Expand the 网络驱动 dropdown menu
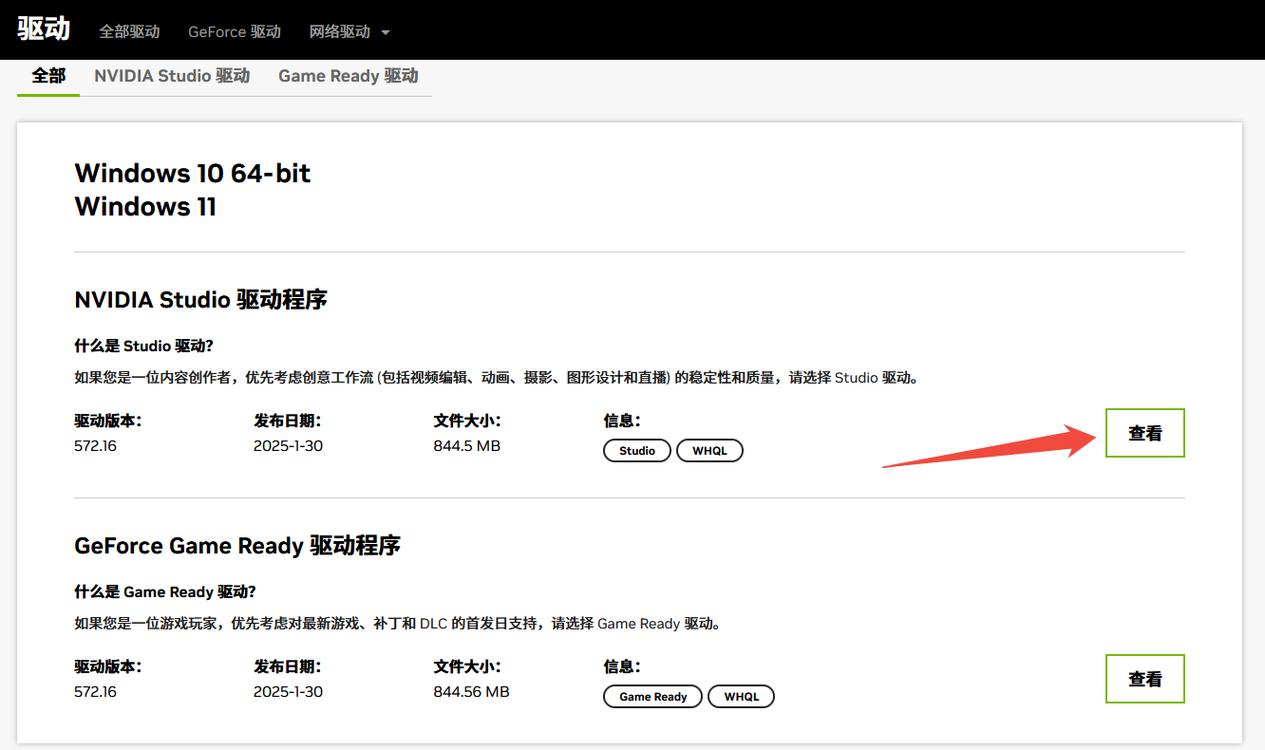This screenshot has width=1265, height=750. [x=340, y=31]
